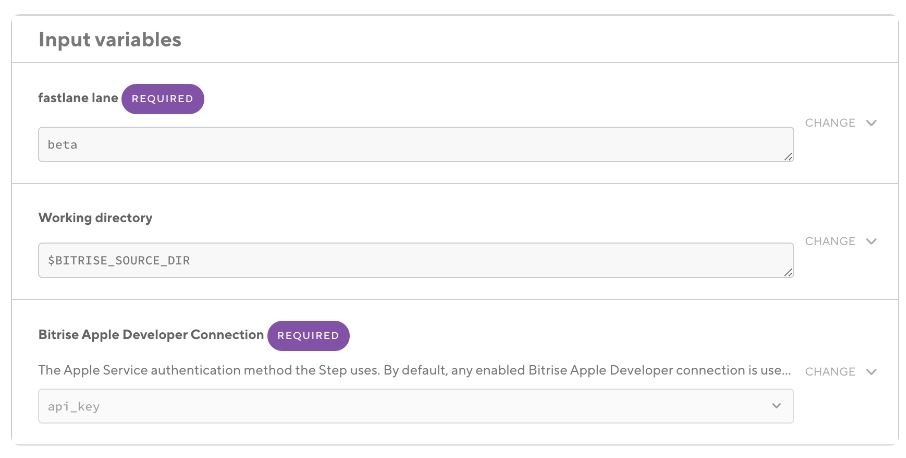Grab the resize handle of fastlane lane field
906x458 pixels.
(788, 155)
